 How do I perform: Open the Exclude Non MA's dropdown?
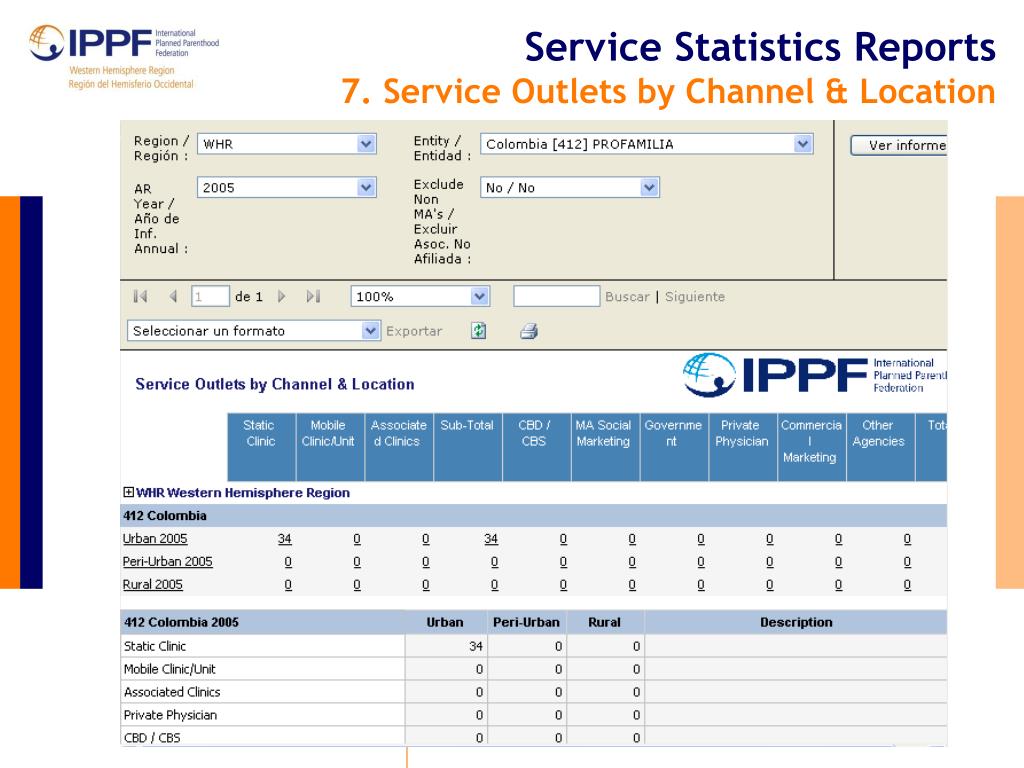(569, 187)
